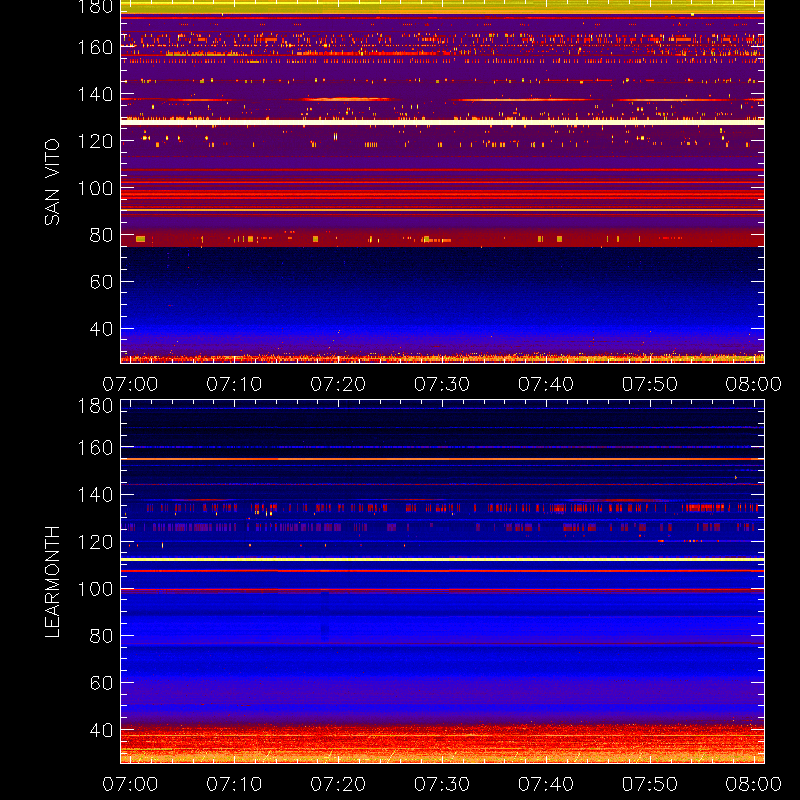Image resolution: width=800 pixels, height=800 pixels.
Task: Click 07:10 time label below Learmonth plot
Action: (234, 784)
